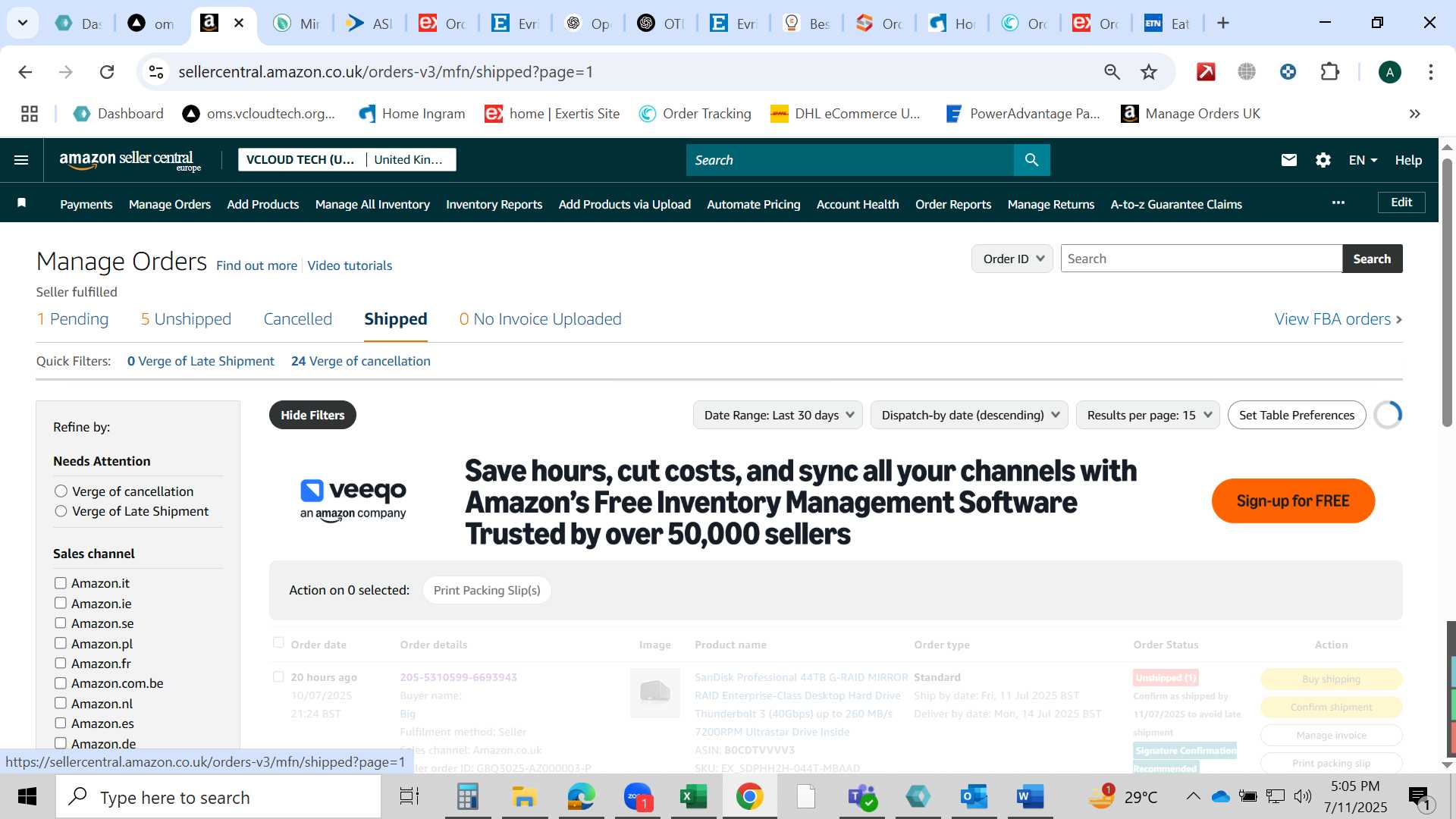Open Outlook from the taskbar
This screenshot has height=819, width=1456.
pyautogui.click(x=974, y=797)
